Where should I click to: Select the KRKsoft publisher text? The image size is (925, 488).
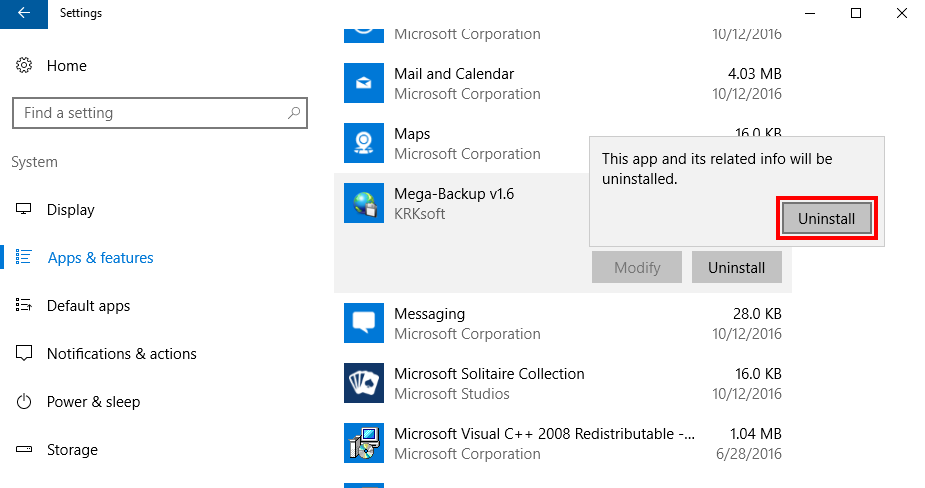coord(419,214)
